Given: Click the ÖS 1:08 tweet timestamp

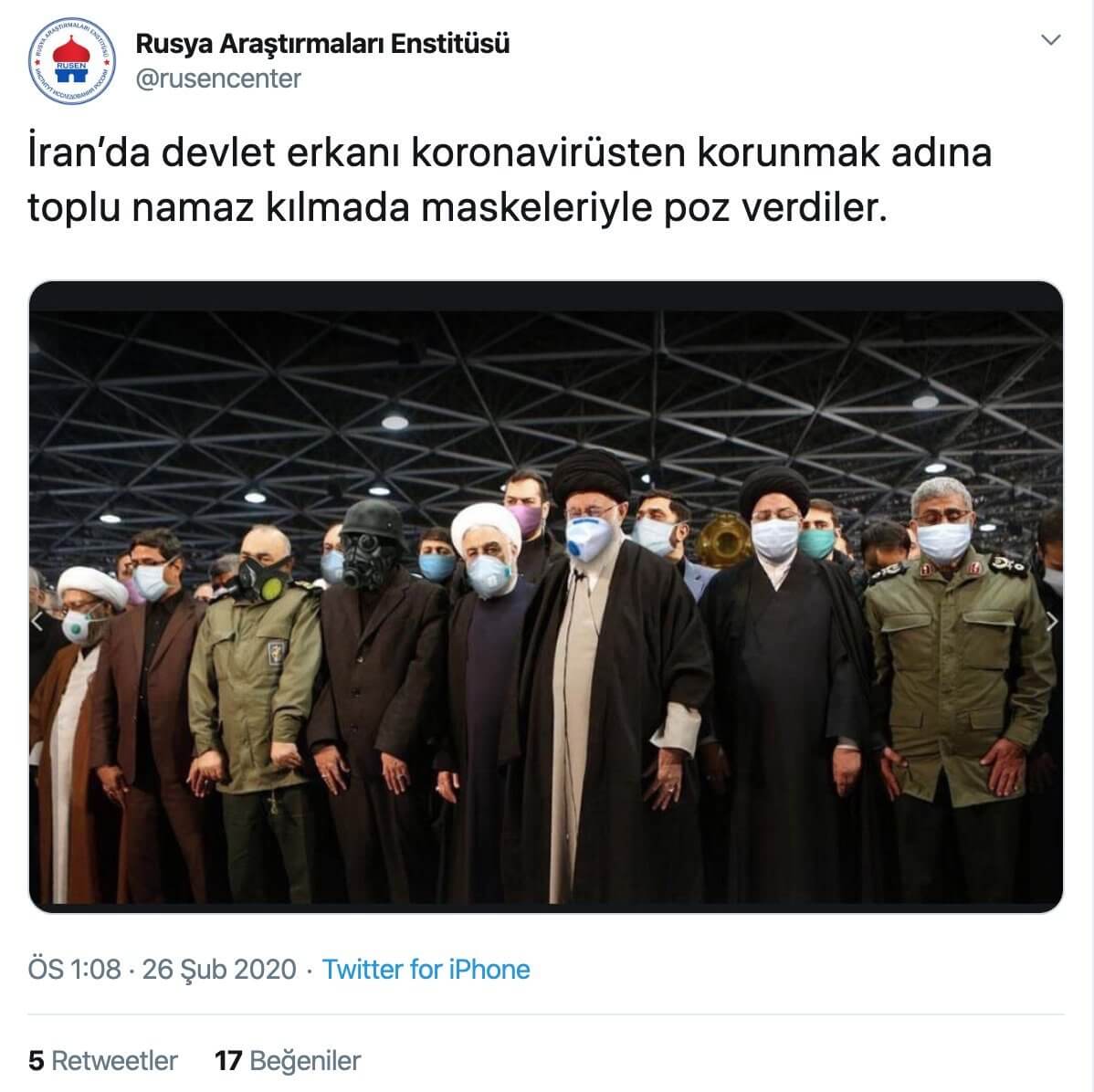Looking at the screenshot, I should pyautogui.click(x=74, y=969).
